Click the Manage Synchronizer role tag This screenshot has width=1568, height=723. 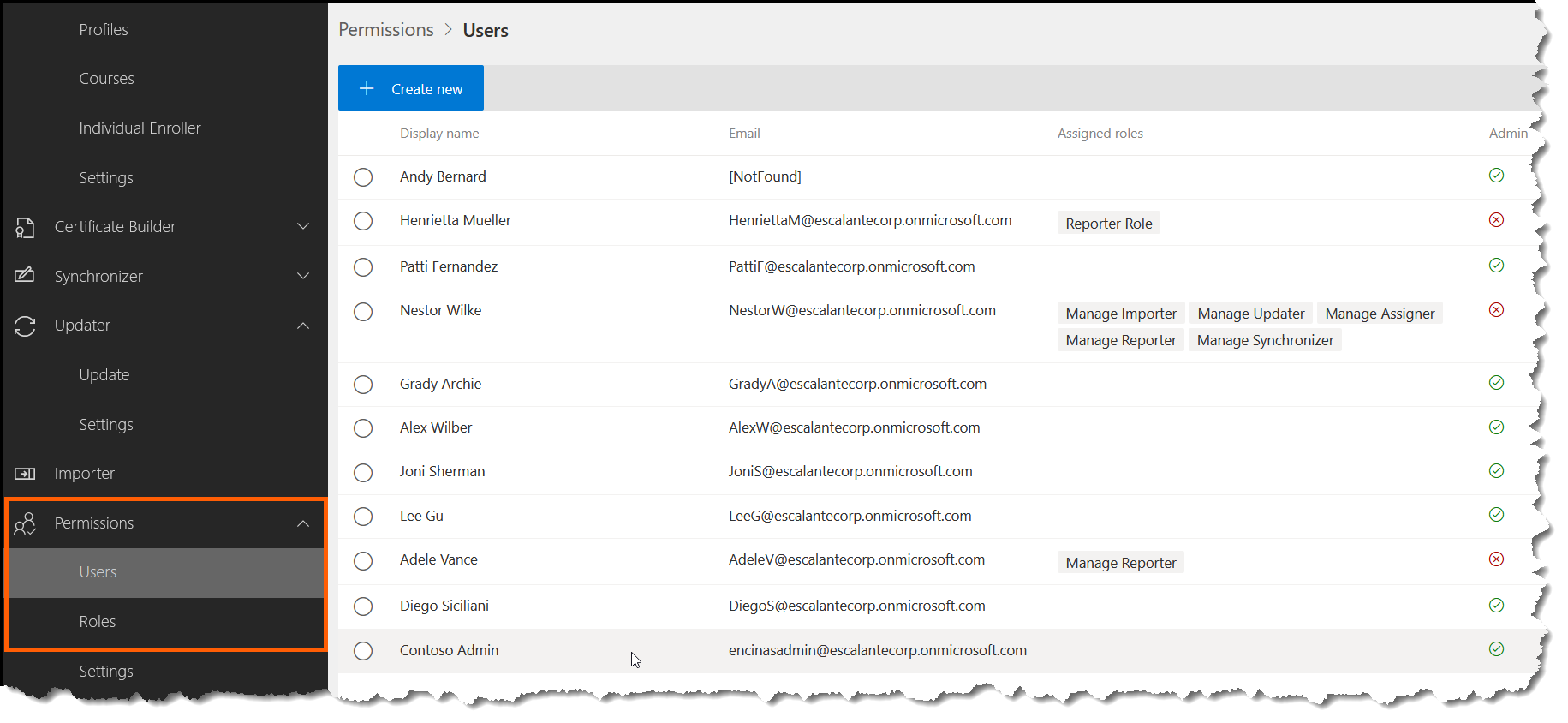(1264, 340)
